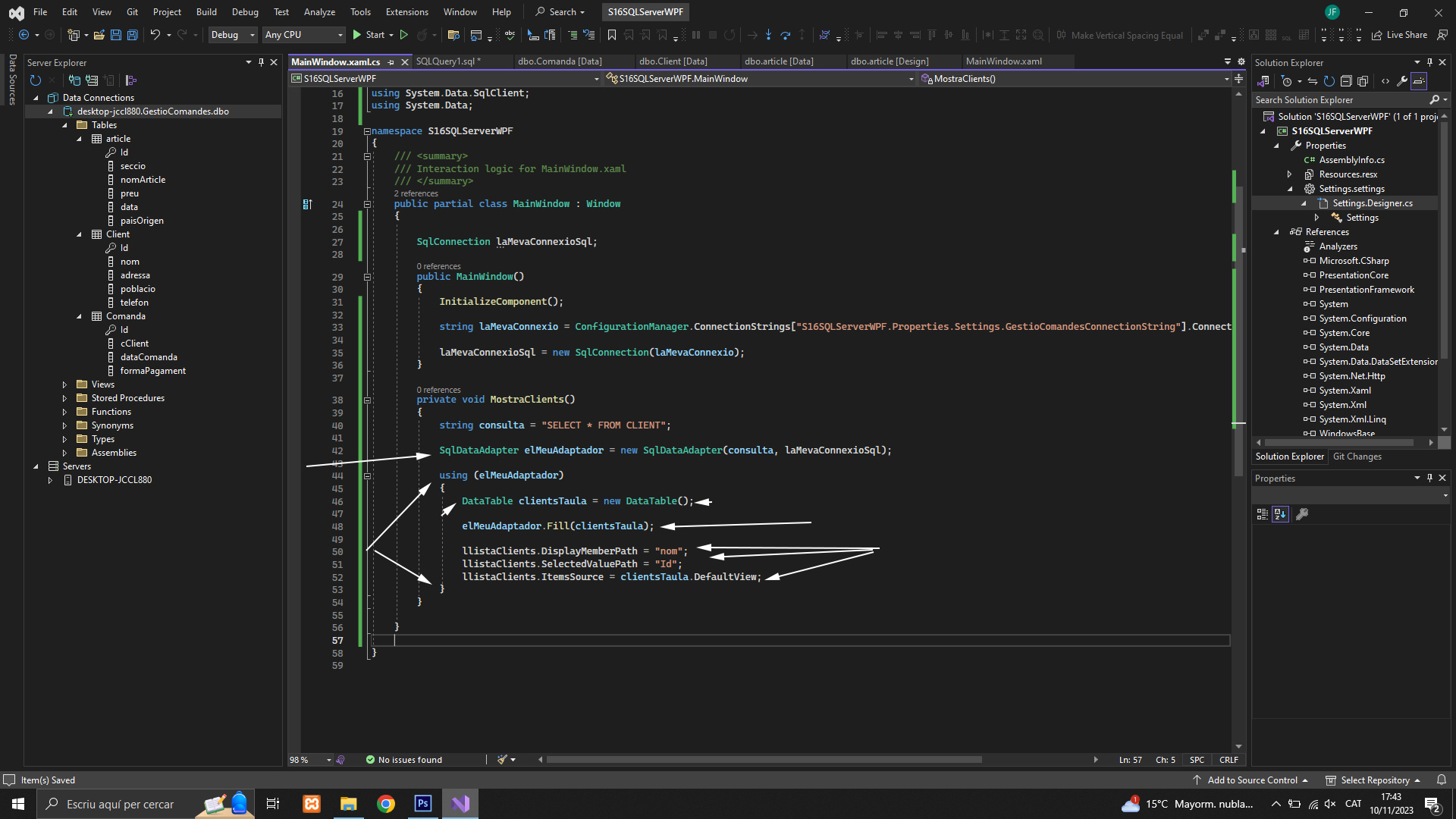Open Photoshop from the Windows taskbar

coord(423,804)
